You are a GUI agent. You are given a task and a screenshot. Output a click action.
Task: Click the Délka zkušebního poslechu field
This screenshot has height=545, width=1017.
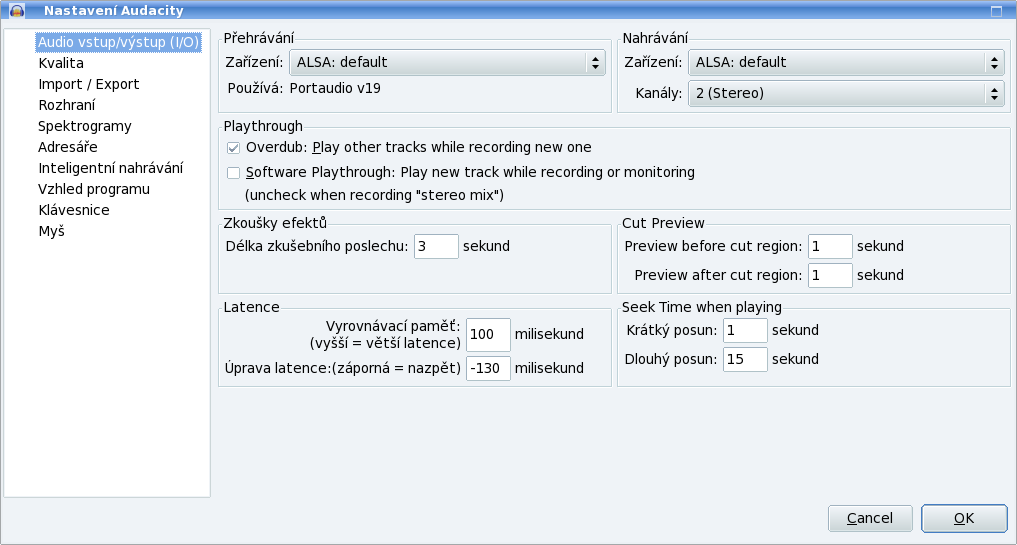(437, 247)
